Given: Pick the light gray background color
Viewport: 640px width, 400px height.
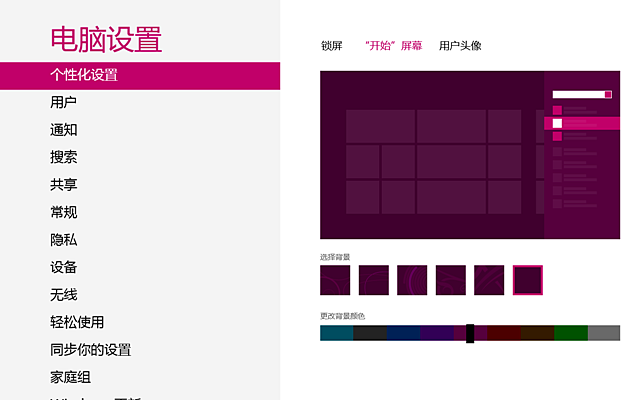Looking at the screenshot, I should click(604, 333).
